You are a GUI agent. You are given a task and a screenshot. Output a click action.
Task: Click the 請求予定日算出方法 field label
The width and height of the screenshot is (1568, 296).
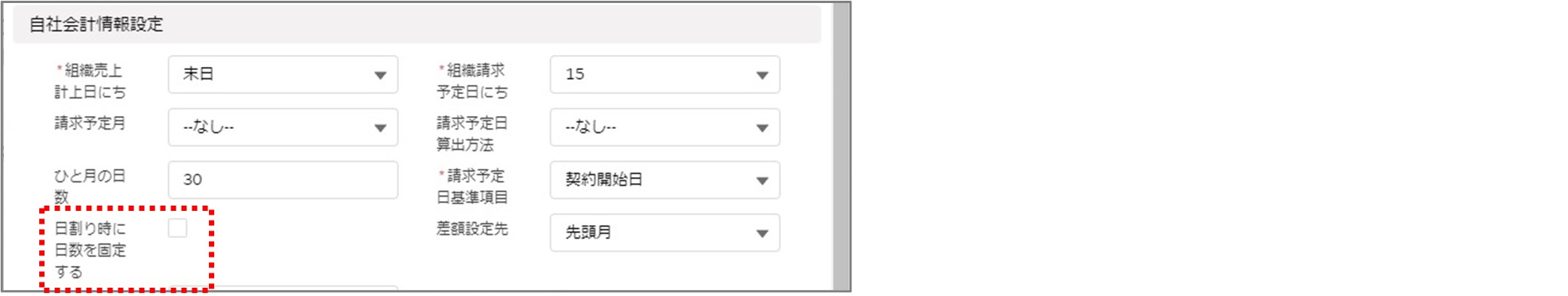coord(472,133)
